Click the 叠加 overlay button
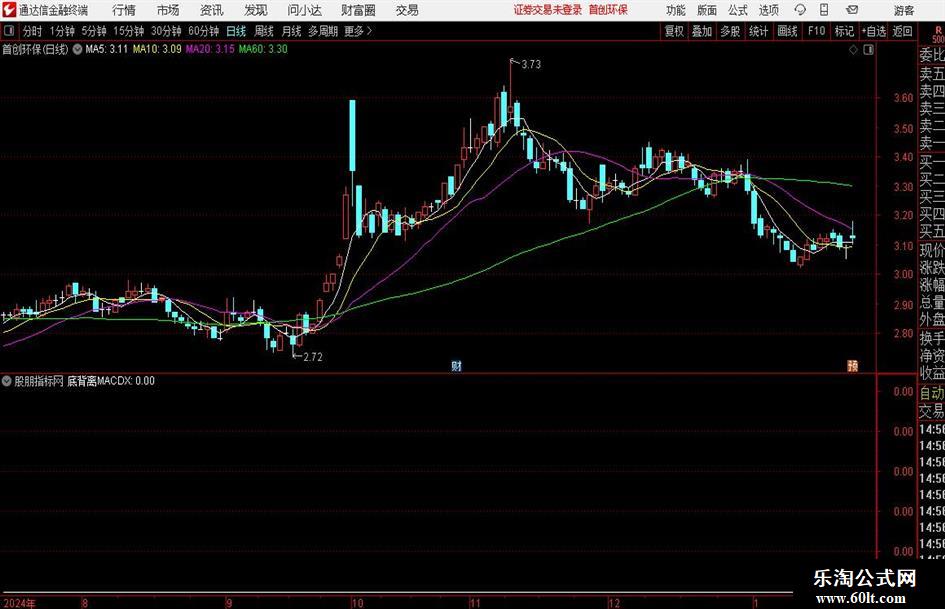Image resolution: width=945 pixels, height=609 pixels. pos(702,31)
